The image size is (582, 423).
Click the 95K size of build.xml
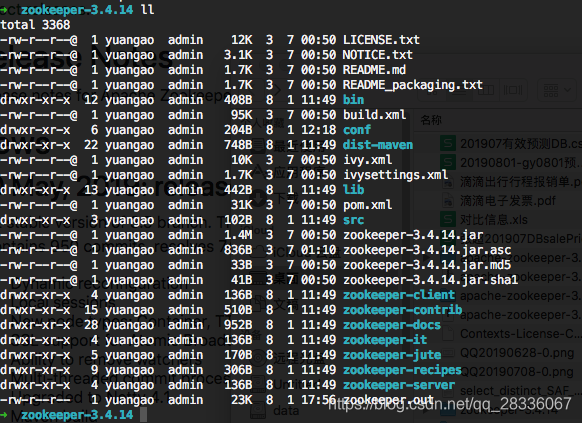click(x=242, y=115)
